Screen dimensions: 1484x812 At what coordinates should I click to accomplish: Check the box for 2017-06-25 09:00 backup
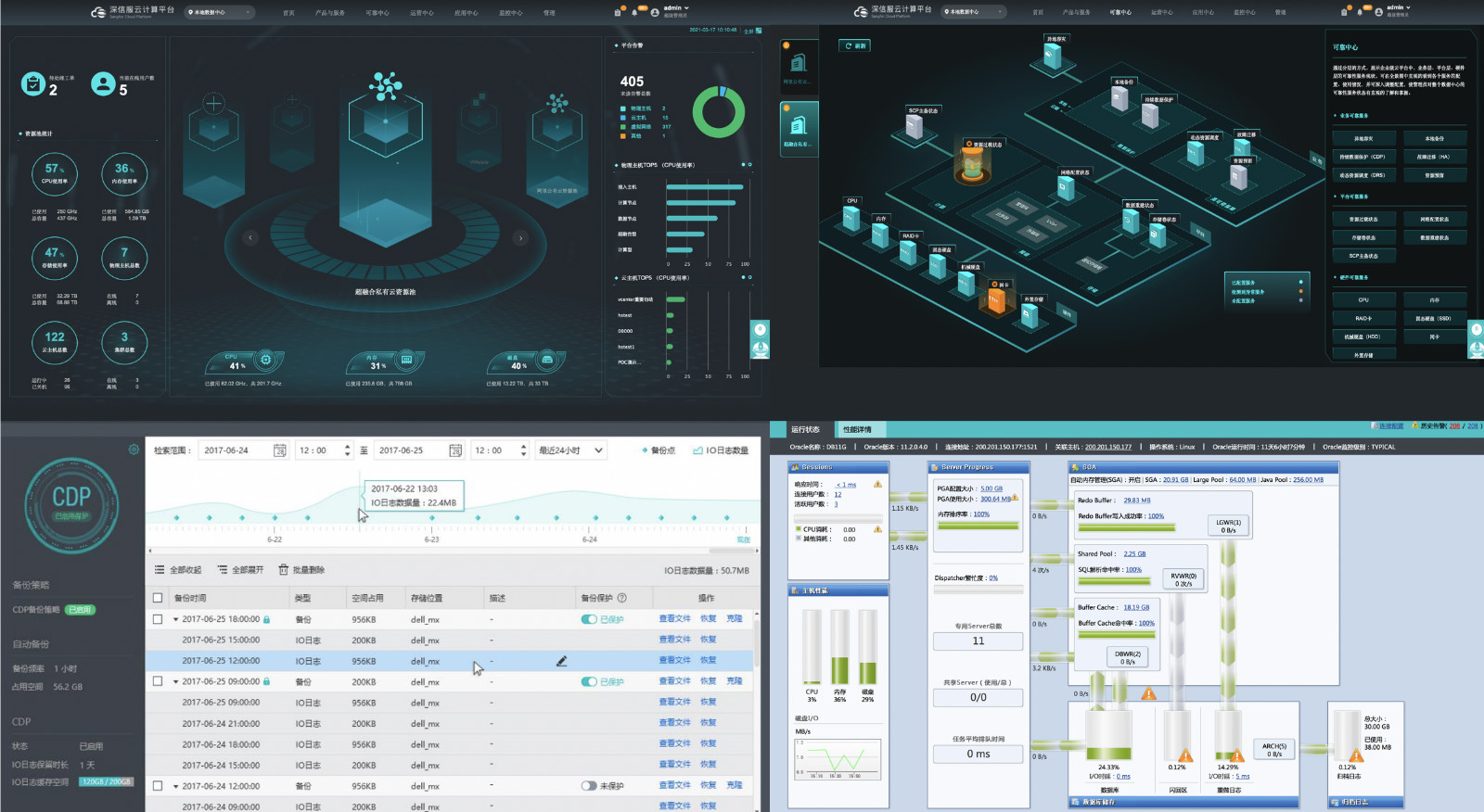click(158, 681)
